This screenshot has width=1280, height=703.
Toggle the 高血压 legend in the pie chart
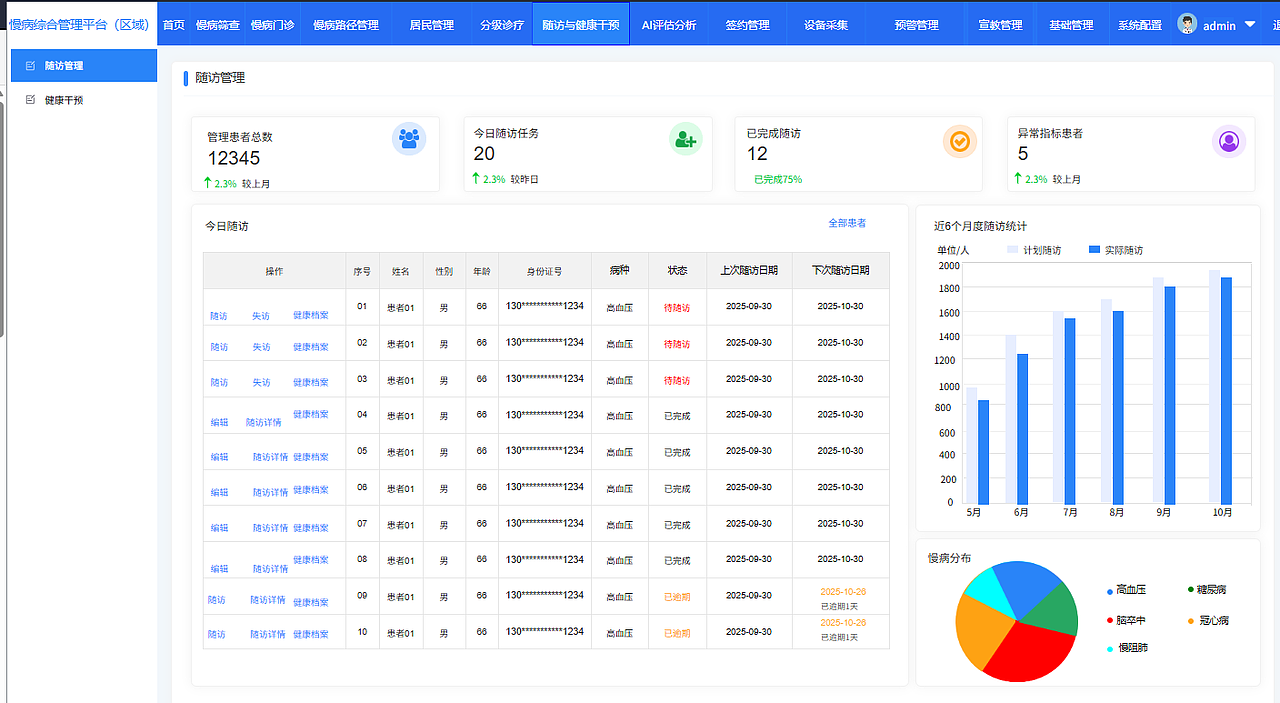click(x=1127, y=590)
